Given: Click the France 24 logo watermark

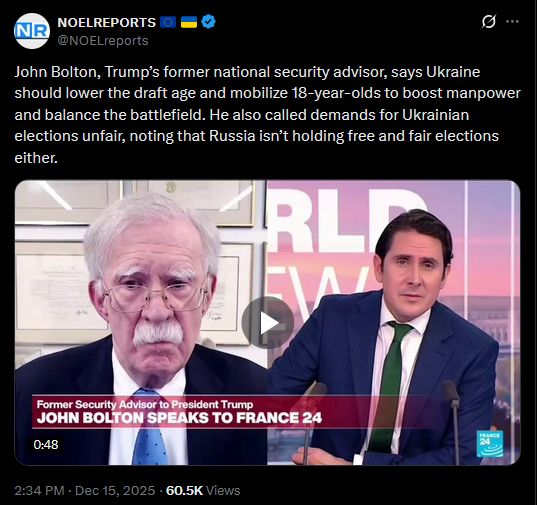Looking at the screenshot, I should tap(490, 444).
